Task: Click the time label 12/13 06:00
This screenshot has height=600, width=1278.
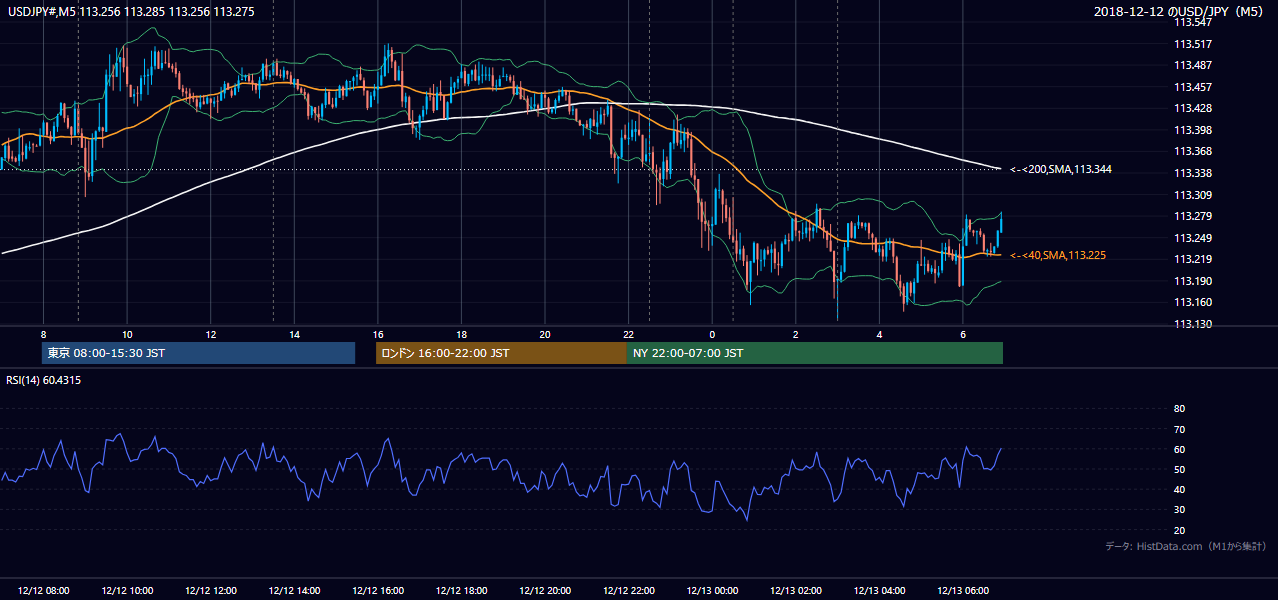Action: coord(963,591)
